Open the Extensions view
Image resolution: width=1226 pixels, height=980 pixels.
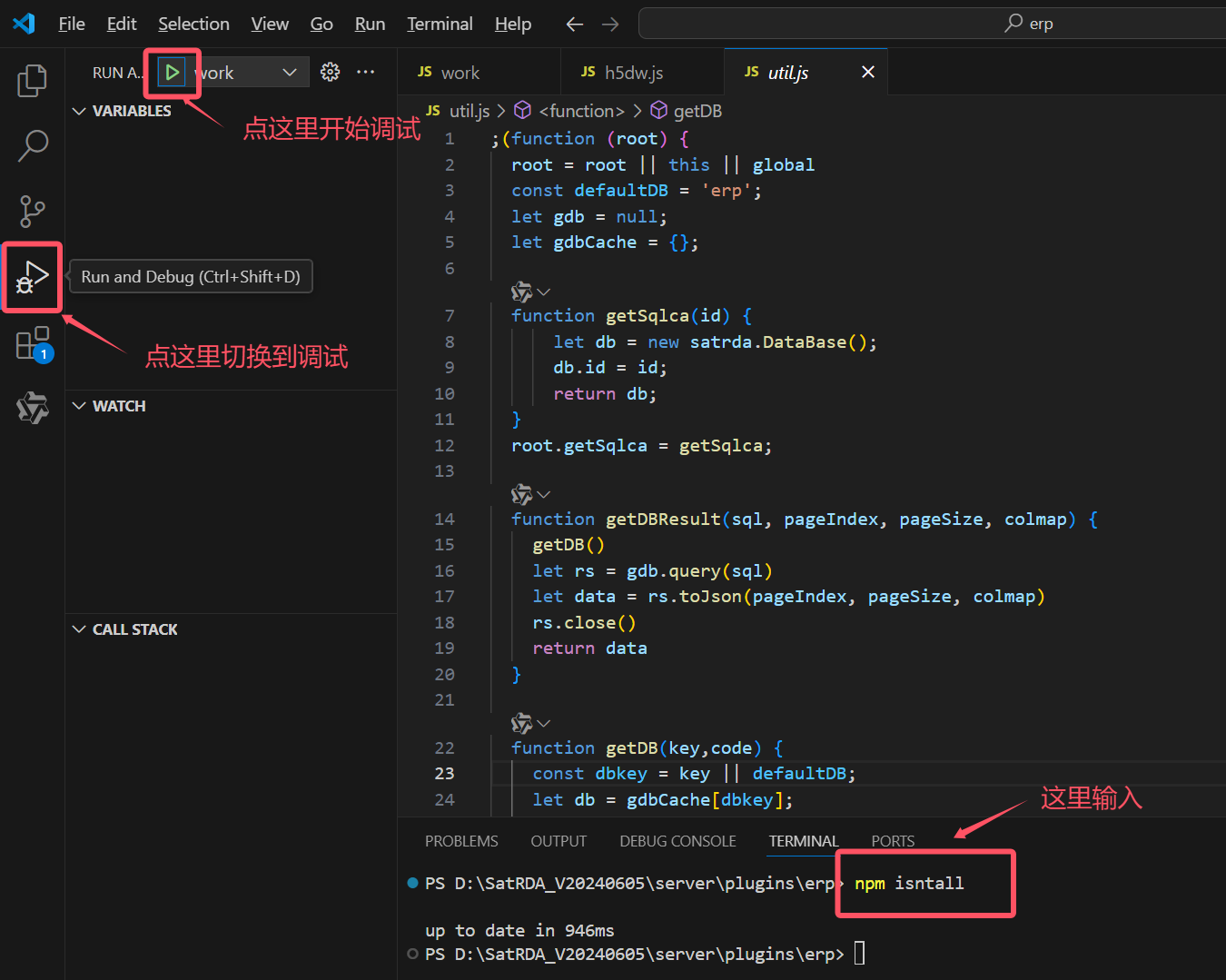[x=33, y=344]
